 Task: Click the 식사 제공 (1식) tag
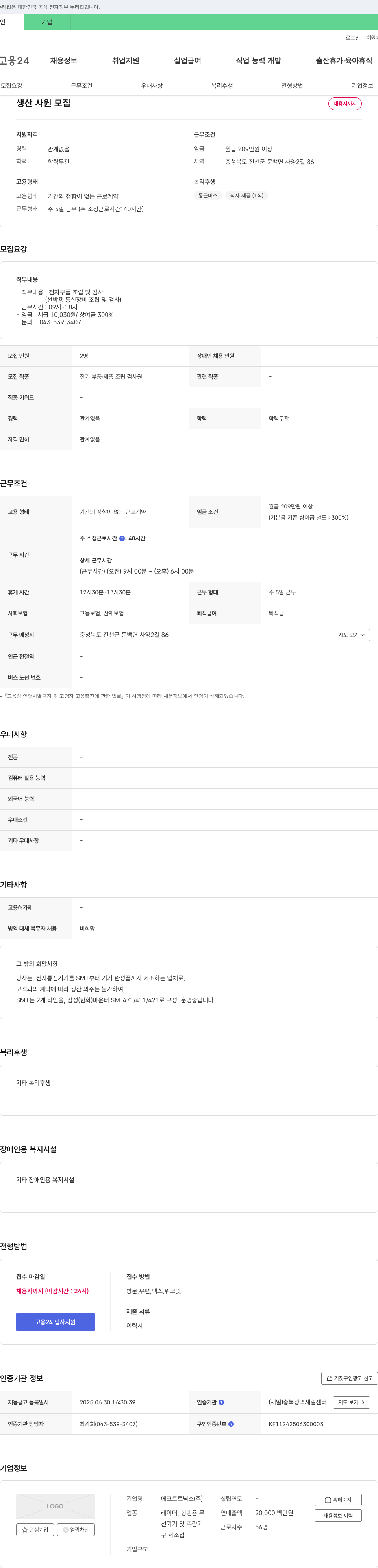coord(247,196)
